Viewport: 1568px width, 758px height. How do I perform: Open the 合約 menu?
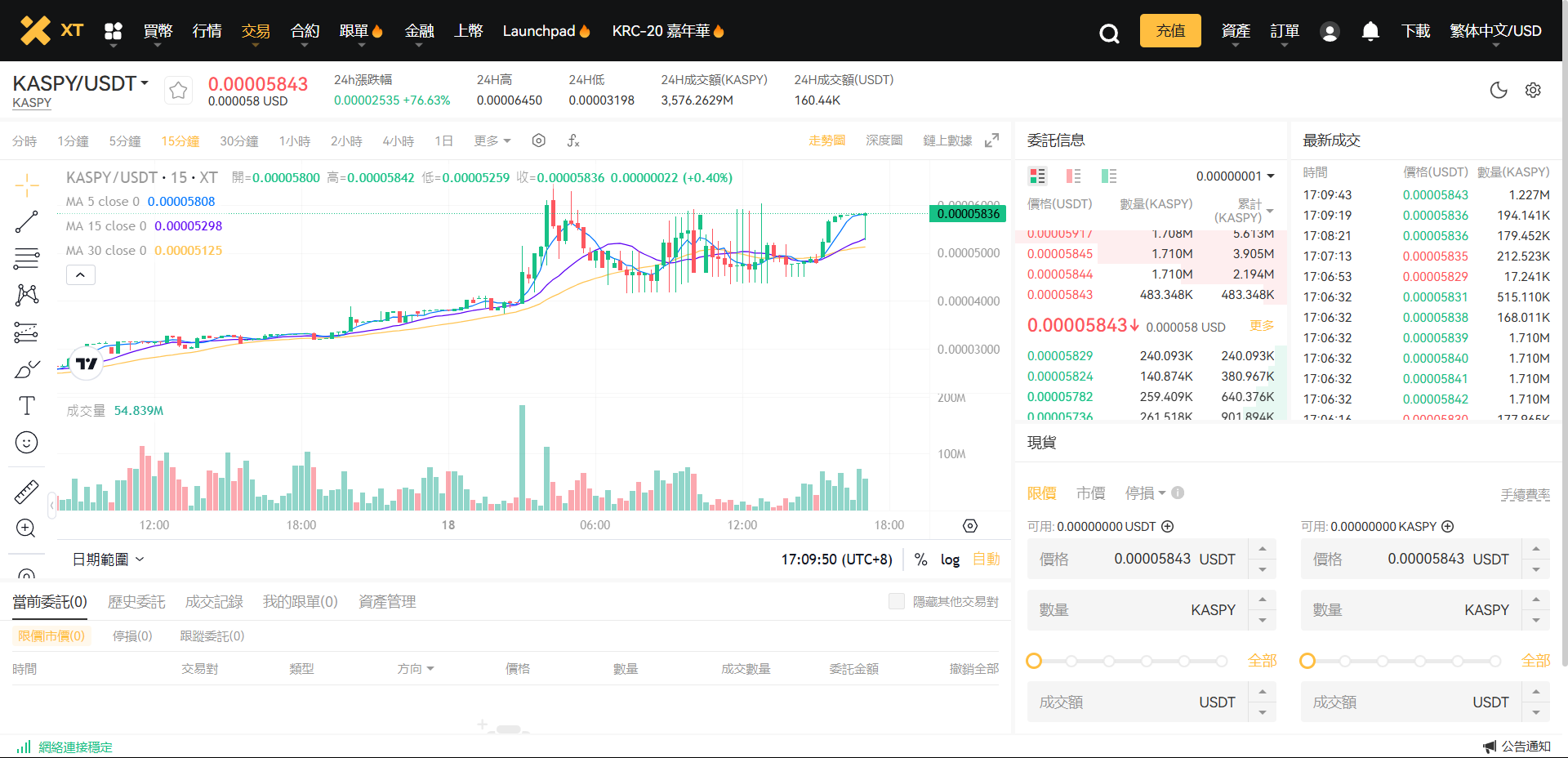point(305,31)
